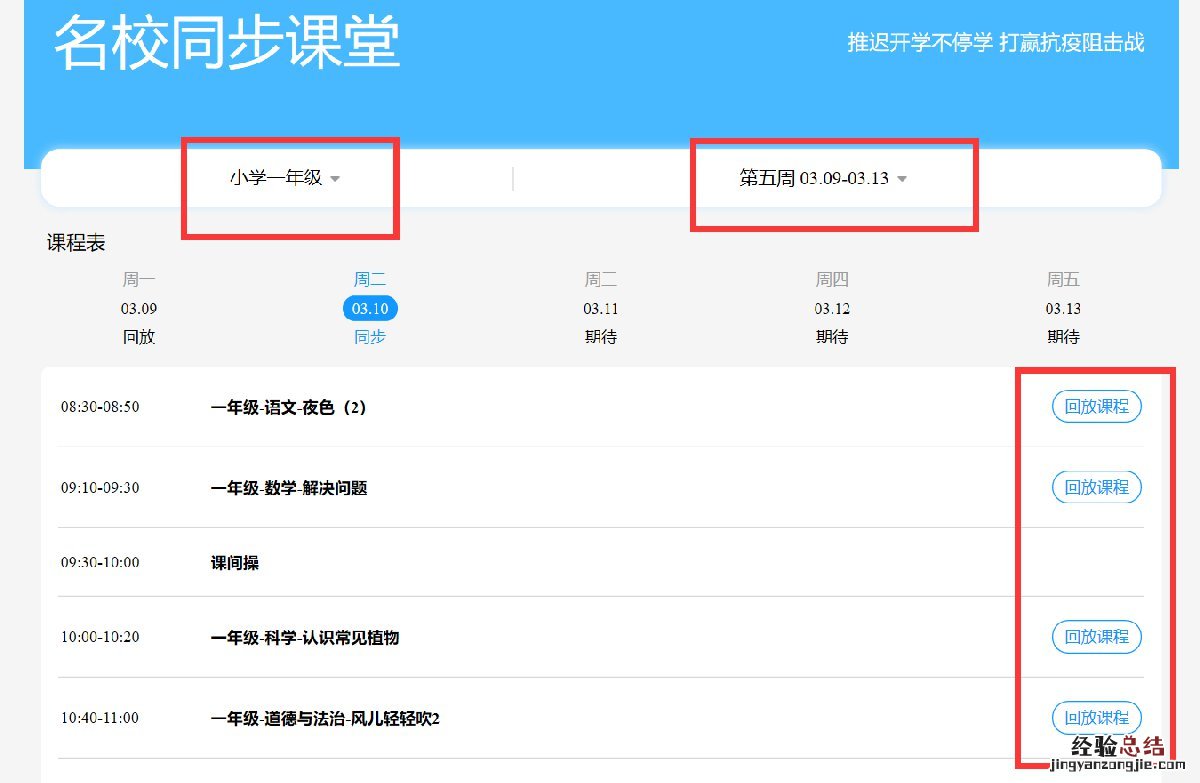This screenshot has width=1200, height=783.
Task: Click the 08:30-08:50 time slot
Action: (100, 408)
